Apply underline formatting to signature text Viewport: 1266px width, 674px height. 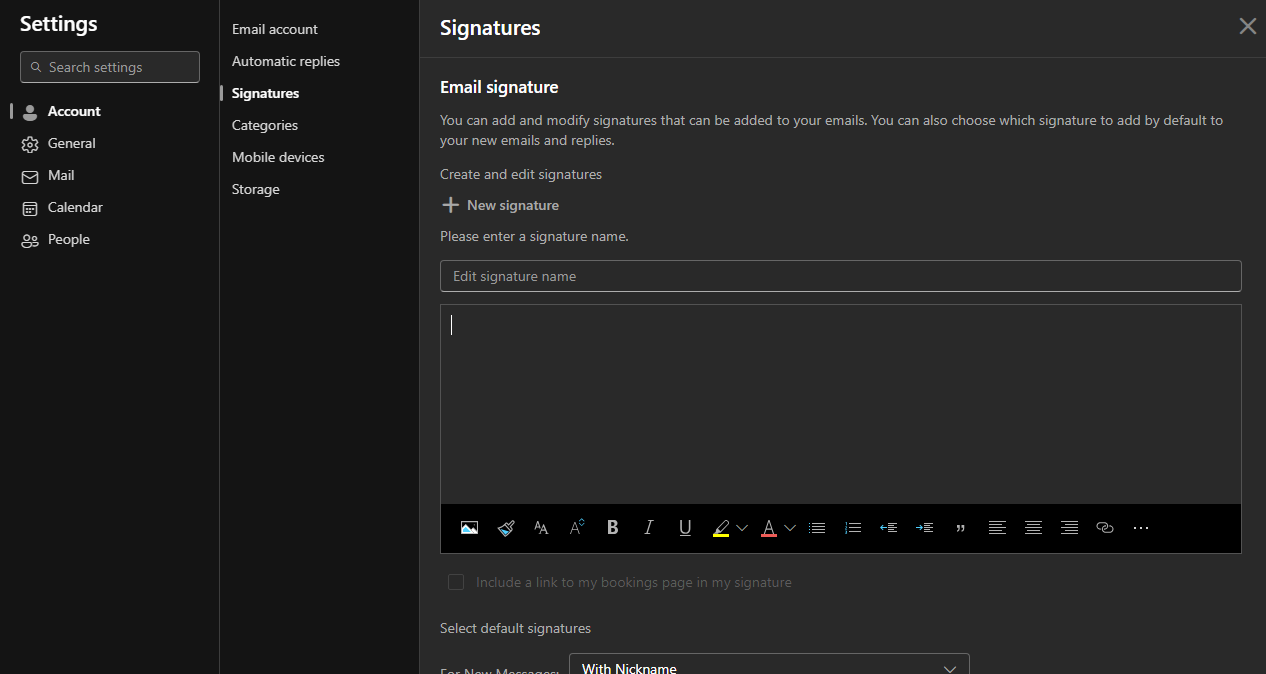tap(685, 528)
